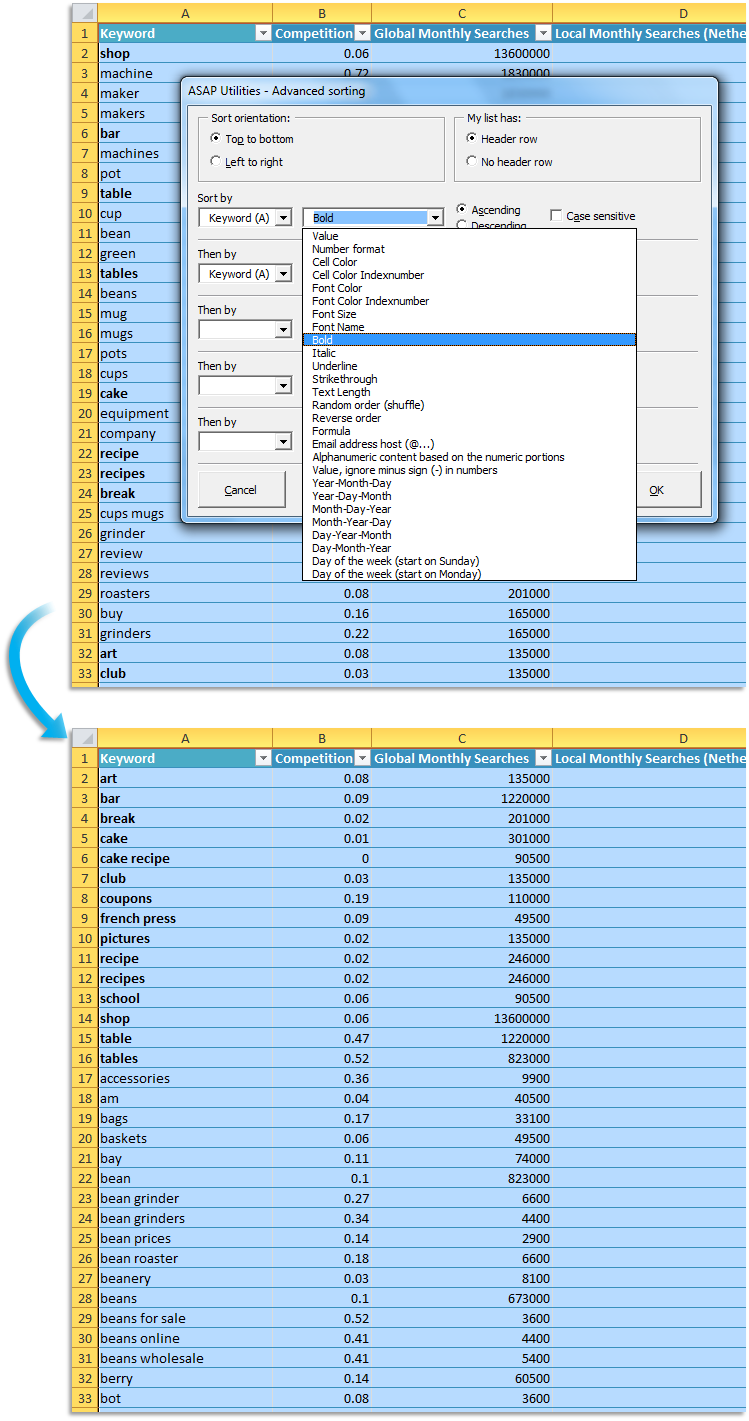
Task: Click the OK button in Advanced sorting
Action: [657, 490]
